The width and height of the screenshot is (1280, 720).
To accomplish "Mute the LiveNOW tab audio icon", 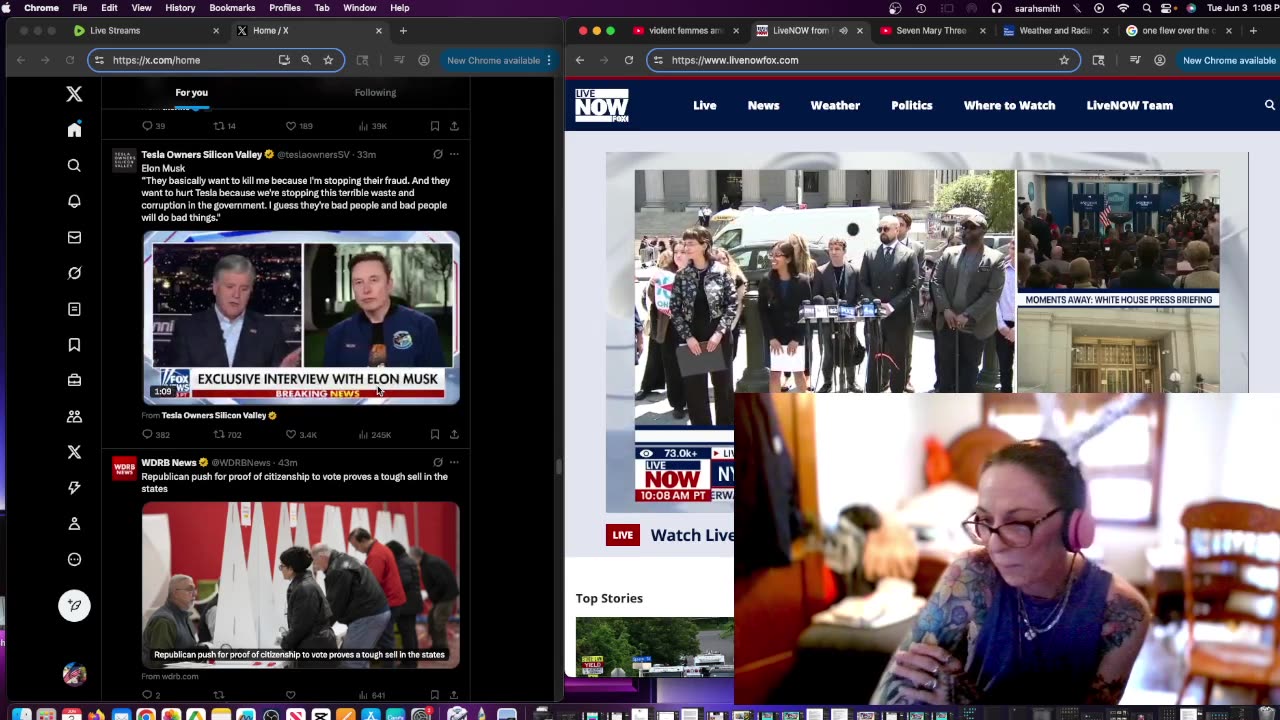I will click(x=843, y=31).
